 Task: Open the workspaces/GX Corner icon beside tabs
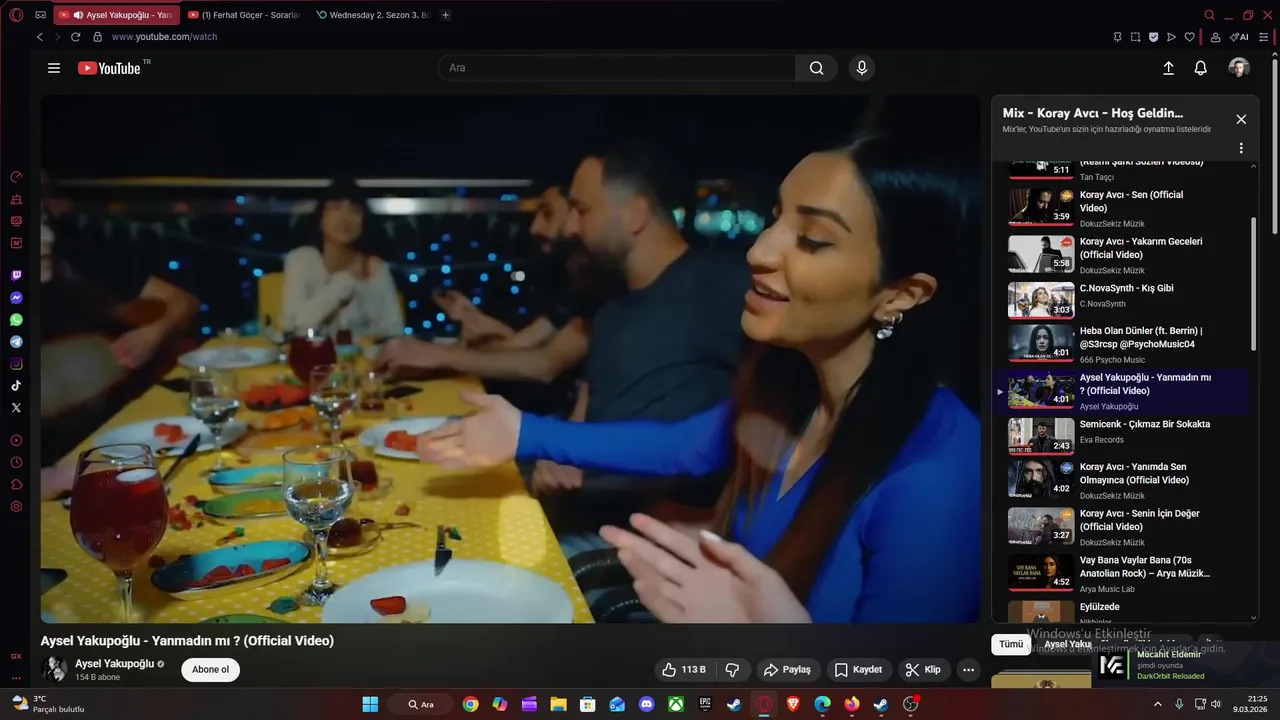40,15
